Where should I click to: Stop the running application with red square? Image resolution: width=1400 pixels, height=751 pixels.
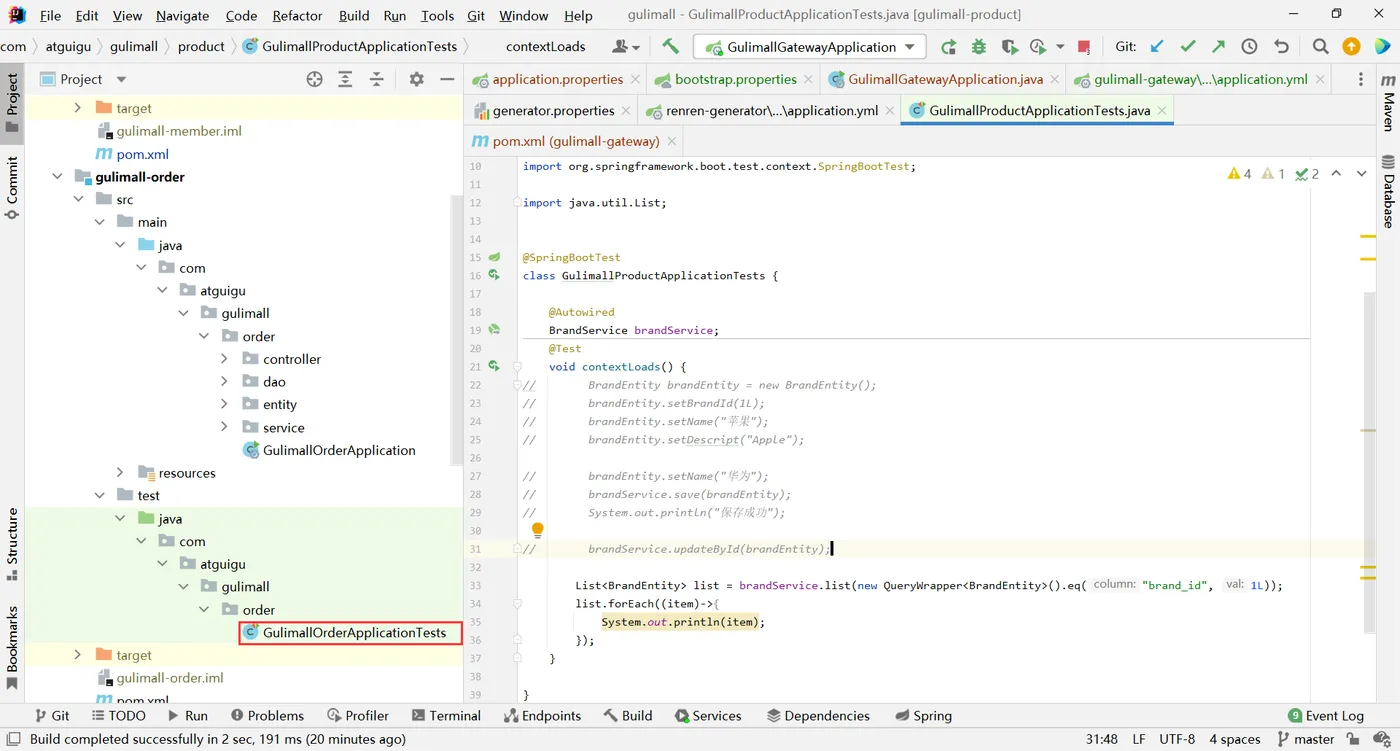[x=1084, y=47]
